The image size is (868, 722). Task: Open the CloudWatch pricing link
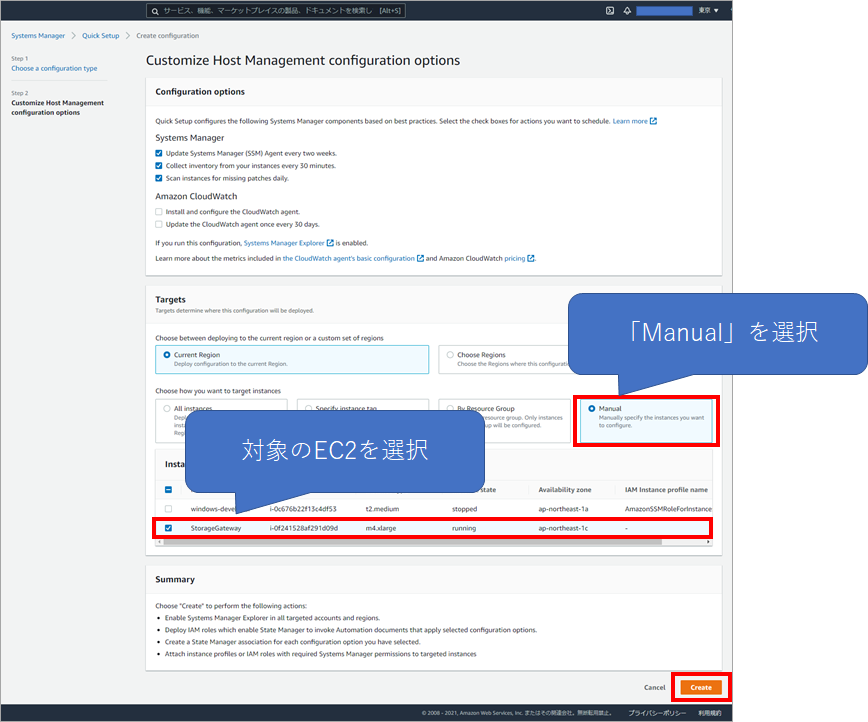pyautogui.click(x=515, y=259)
